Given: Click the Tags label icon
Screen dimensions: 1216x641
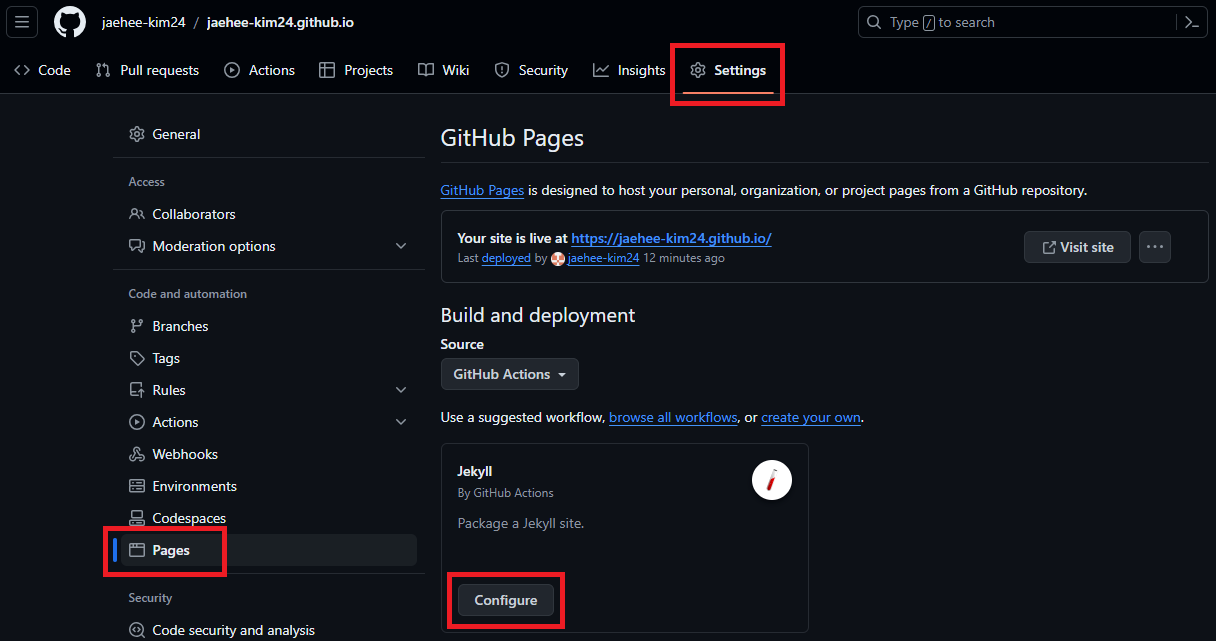Looking at the screenshot, I should (x=137, y=358).
